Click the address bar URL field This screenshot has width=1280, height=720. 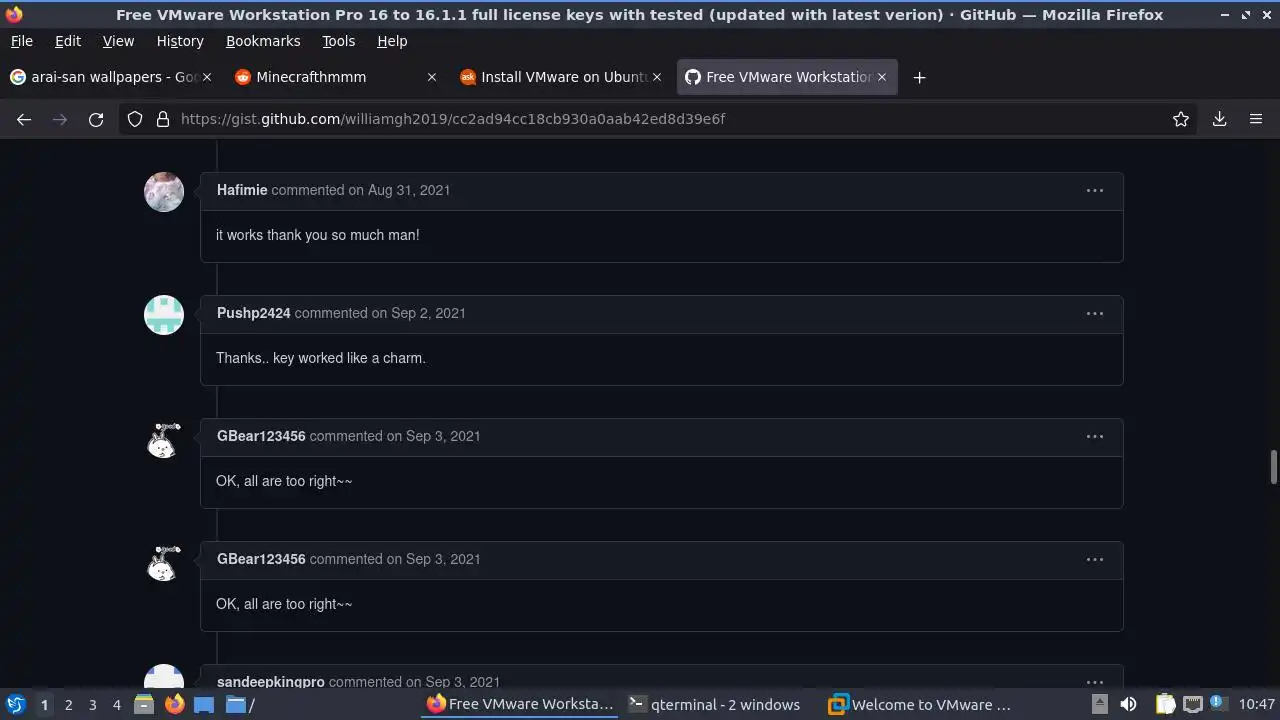click(x=660, y=119)
